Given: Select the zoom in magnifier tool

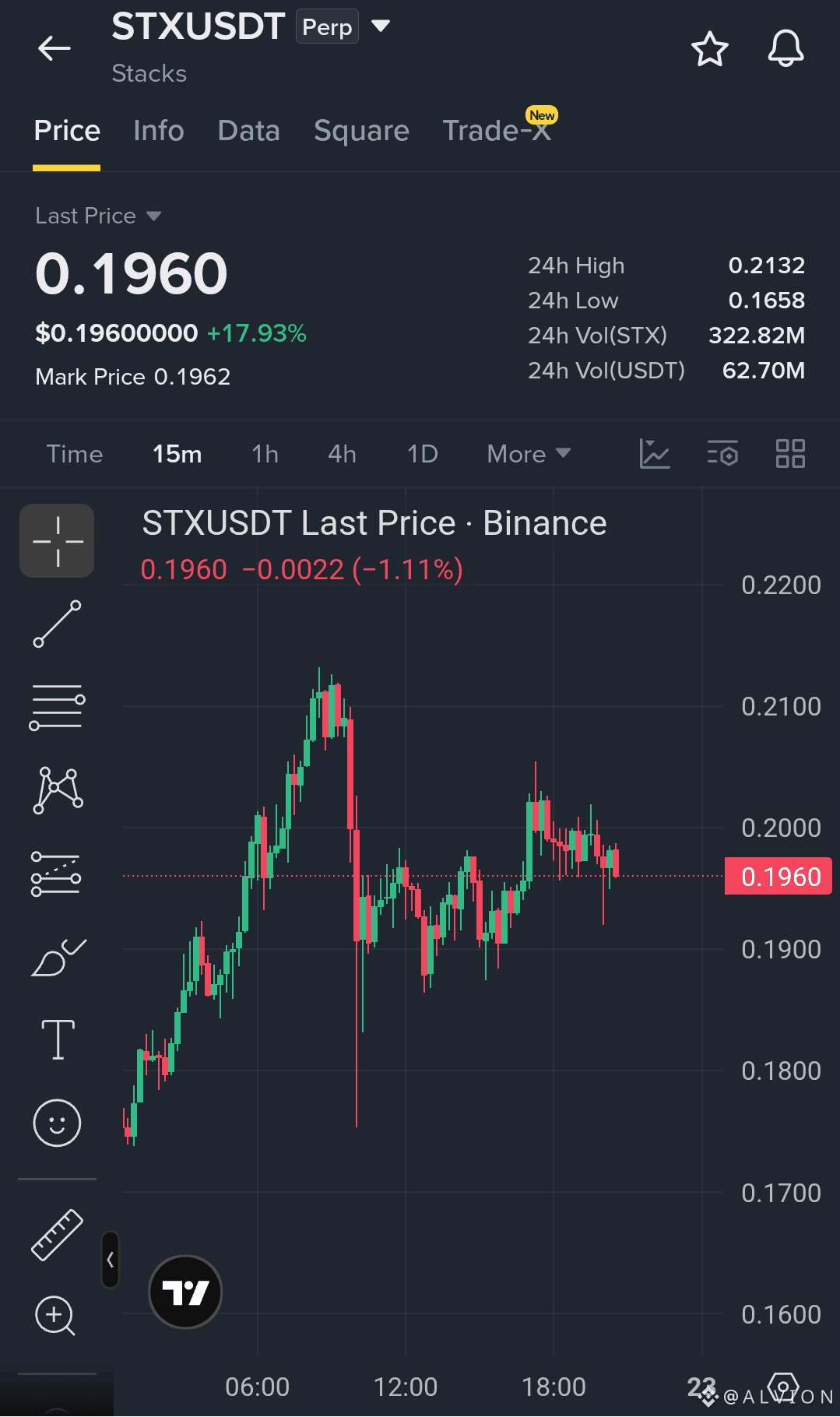Looking at the screenshot, I should [55, 1317].
